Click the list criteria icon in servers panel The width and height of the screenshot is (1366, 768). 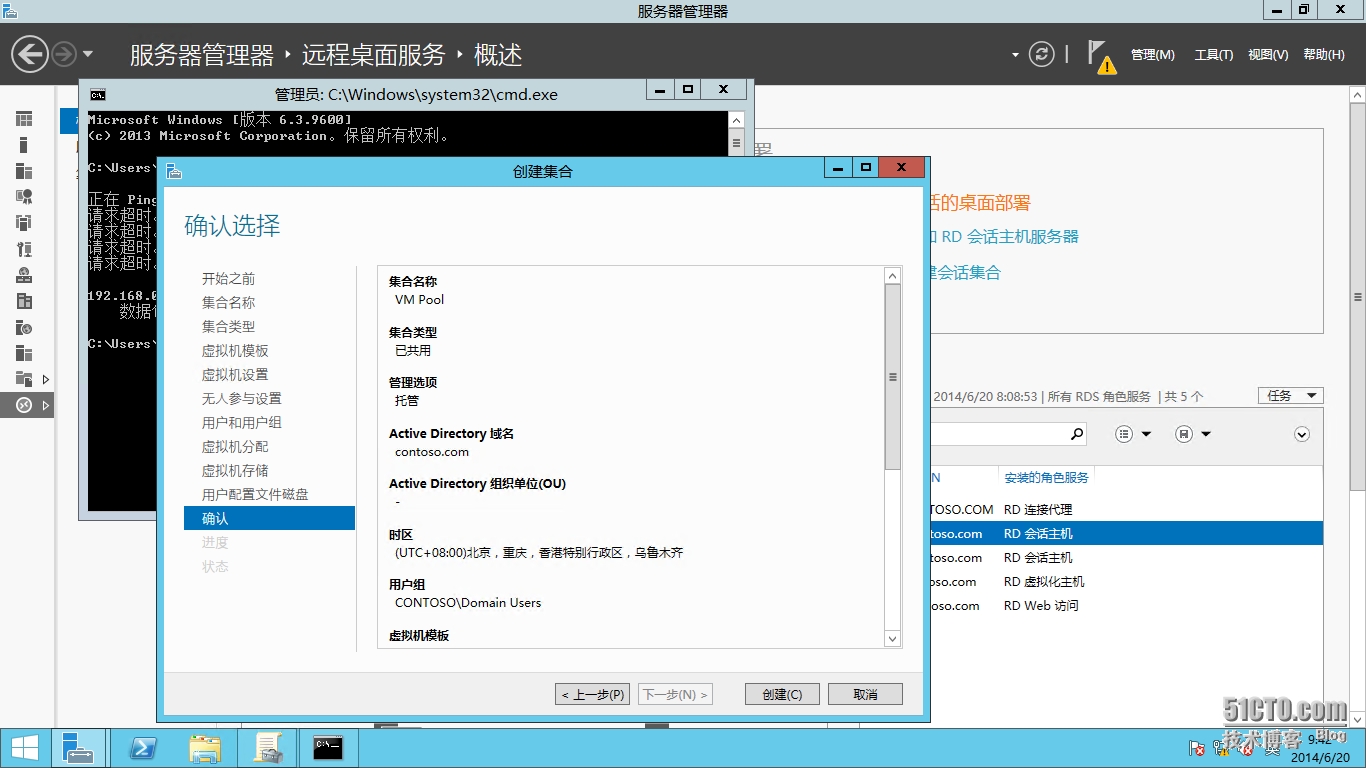(1124, 434)
